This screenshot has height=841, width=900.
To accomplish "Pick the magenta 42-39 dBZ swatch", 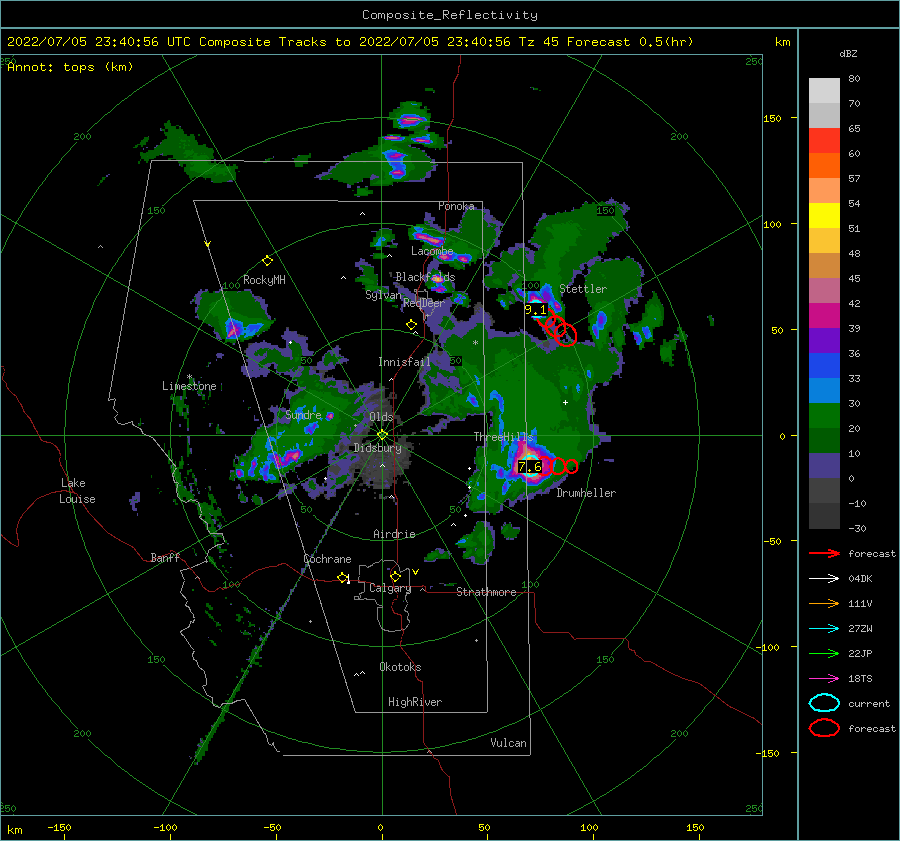I will (824, 316).
